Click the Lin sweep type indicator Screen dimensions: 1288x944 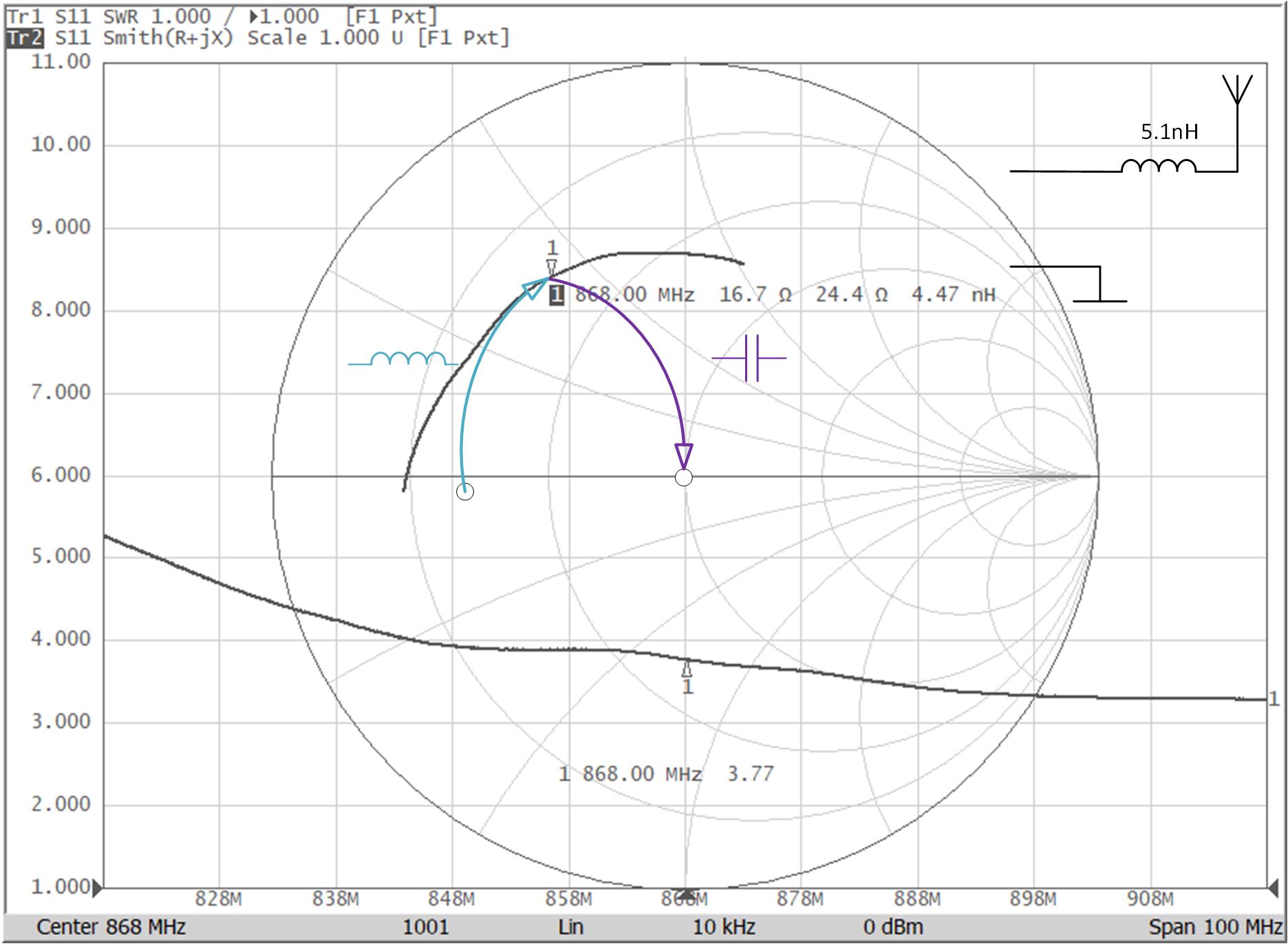pyautogui.click(x=570, y=927)
